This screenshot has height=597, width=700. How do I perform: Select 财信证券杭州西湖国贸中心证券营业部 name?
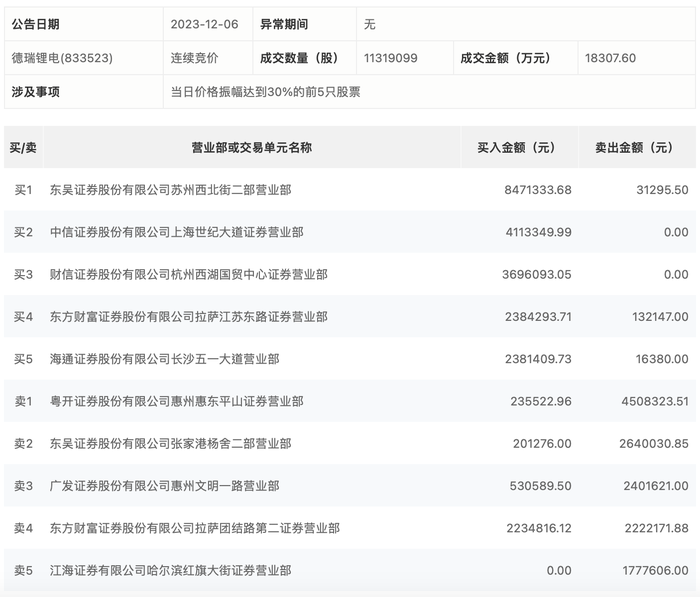189,274
